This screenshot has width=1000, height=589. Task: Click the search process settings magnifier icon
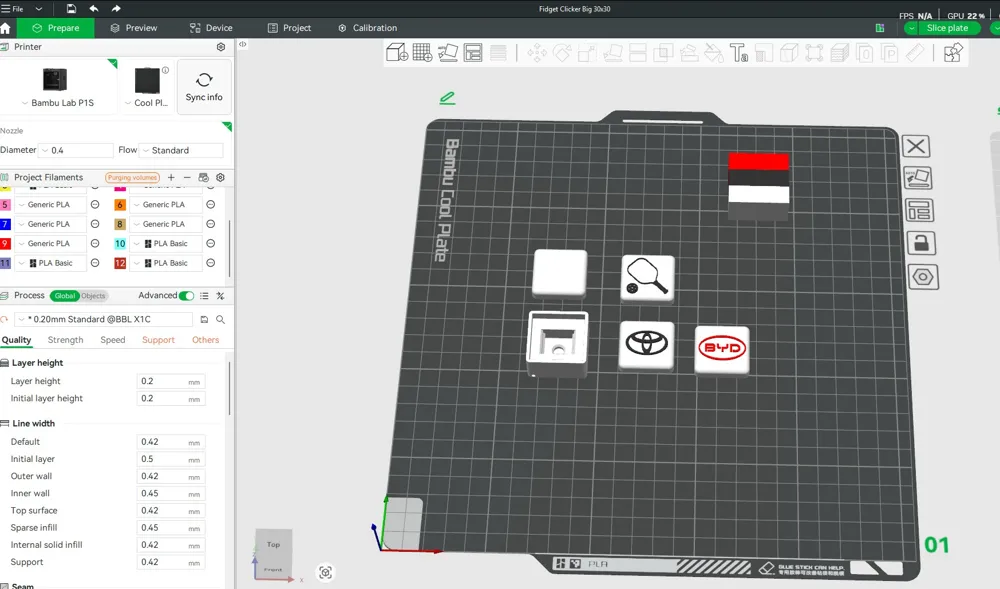220,319
